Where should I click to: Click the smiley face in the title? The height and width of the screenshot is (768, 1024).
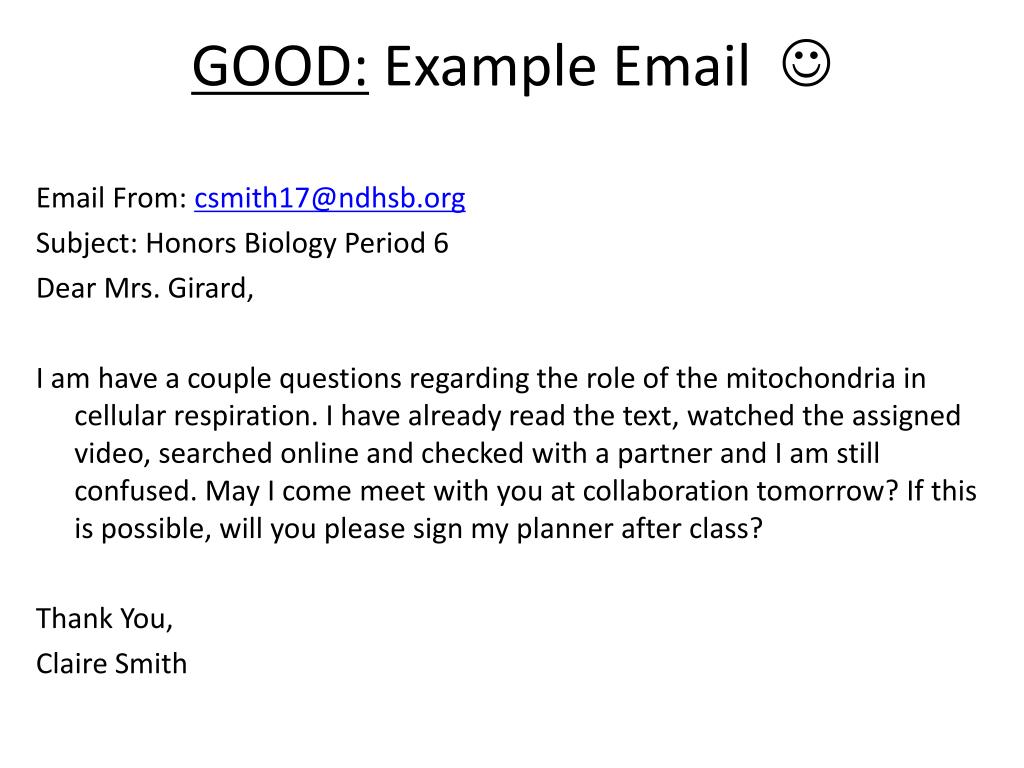click(806, 63)
